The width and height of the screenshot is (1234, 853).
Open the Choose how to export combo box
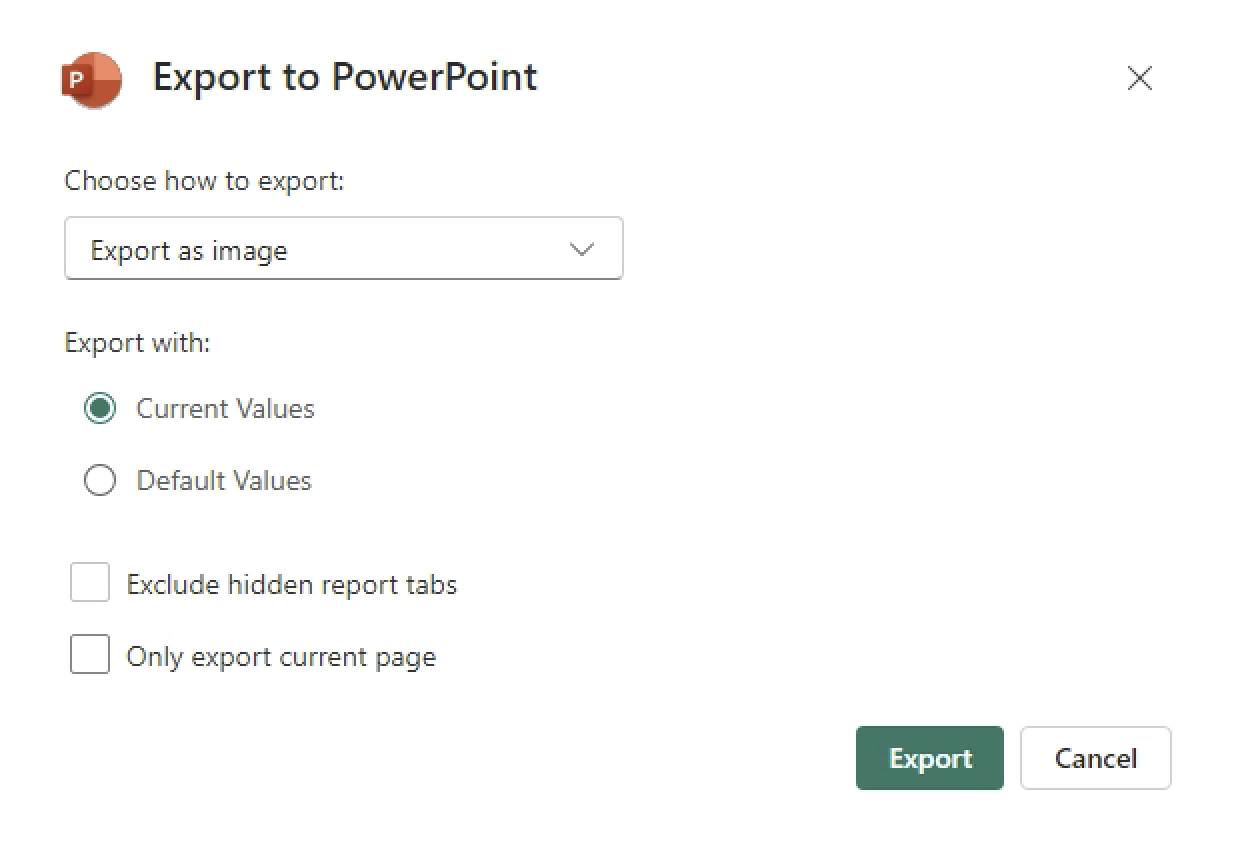click(344, 248)
